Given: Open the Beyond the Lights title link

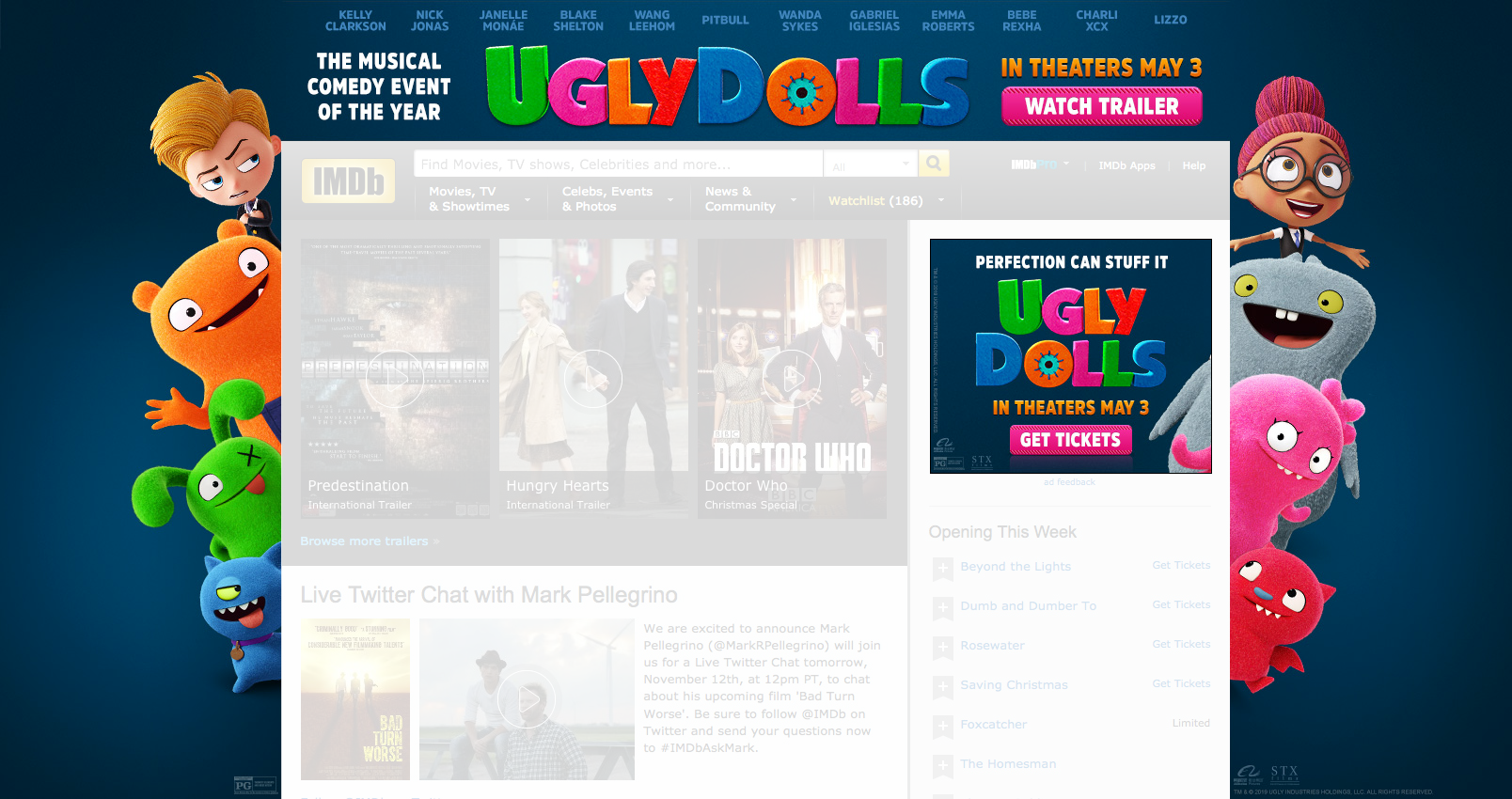Looking at the screenshot, I should tap(1016, 567).
